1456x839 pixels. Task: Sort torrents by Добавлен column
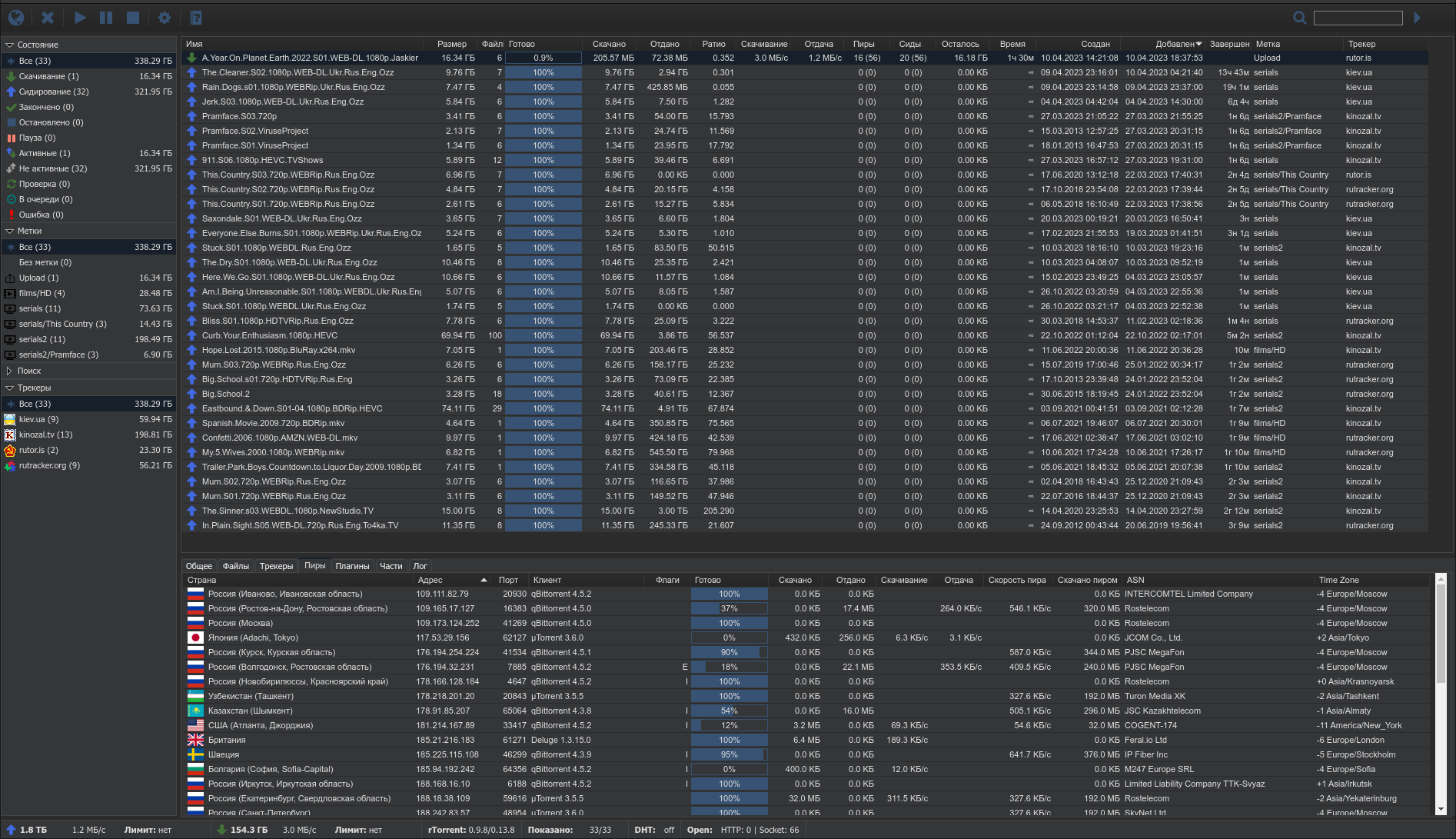1163,44
